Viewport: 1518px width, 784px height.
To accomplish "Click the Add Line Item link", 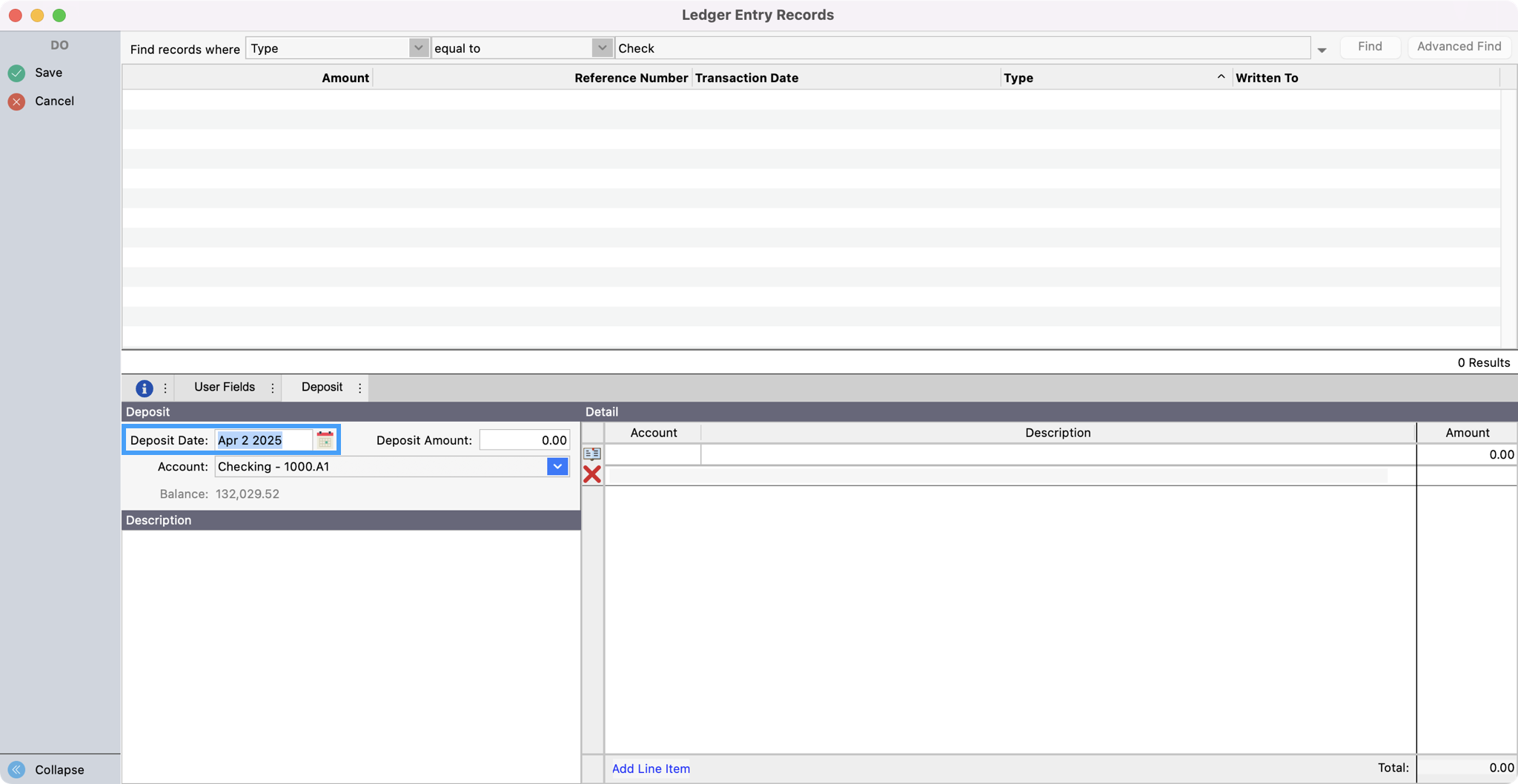I will point(651,768).
